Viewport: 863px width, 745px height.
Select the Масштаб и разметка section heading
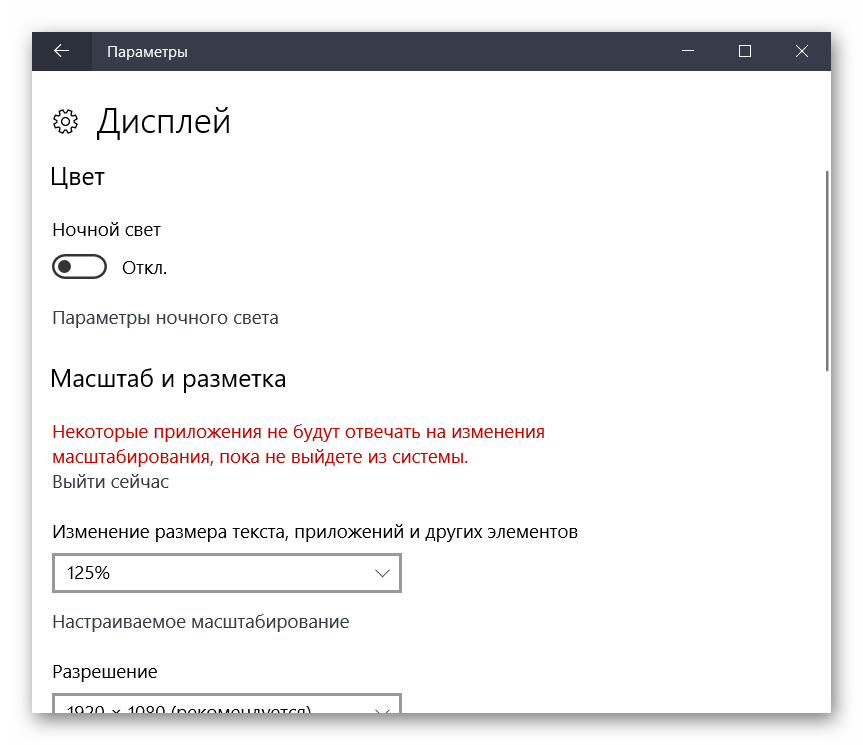pos(168,379)
